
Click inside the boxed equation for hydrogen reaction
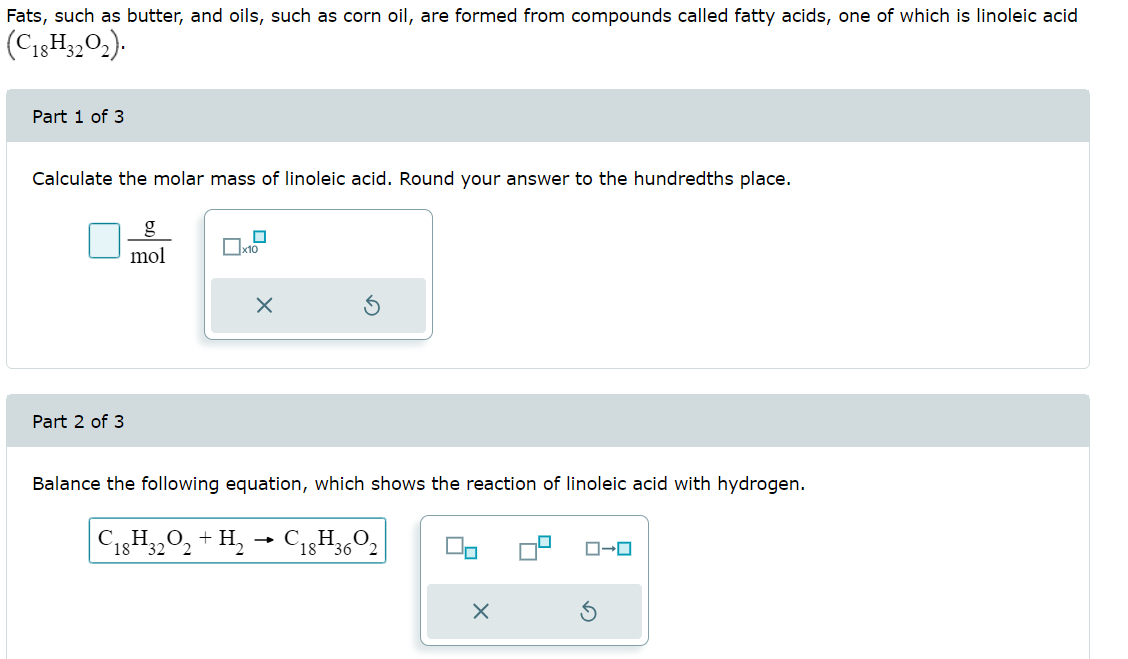[x=236, y=540]
